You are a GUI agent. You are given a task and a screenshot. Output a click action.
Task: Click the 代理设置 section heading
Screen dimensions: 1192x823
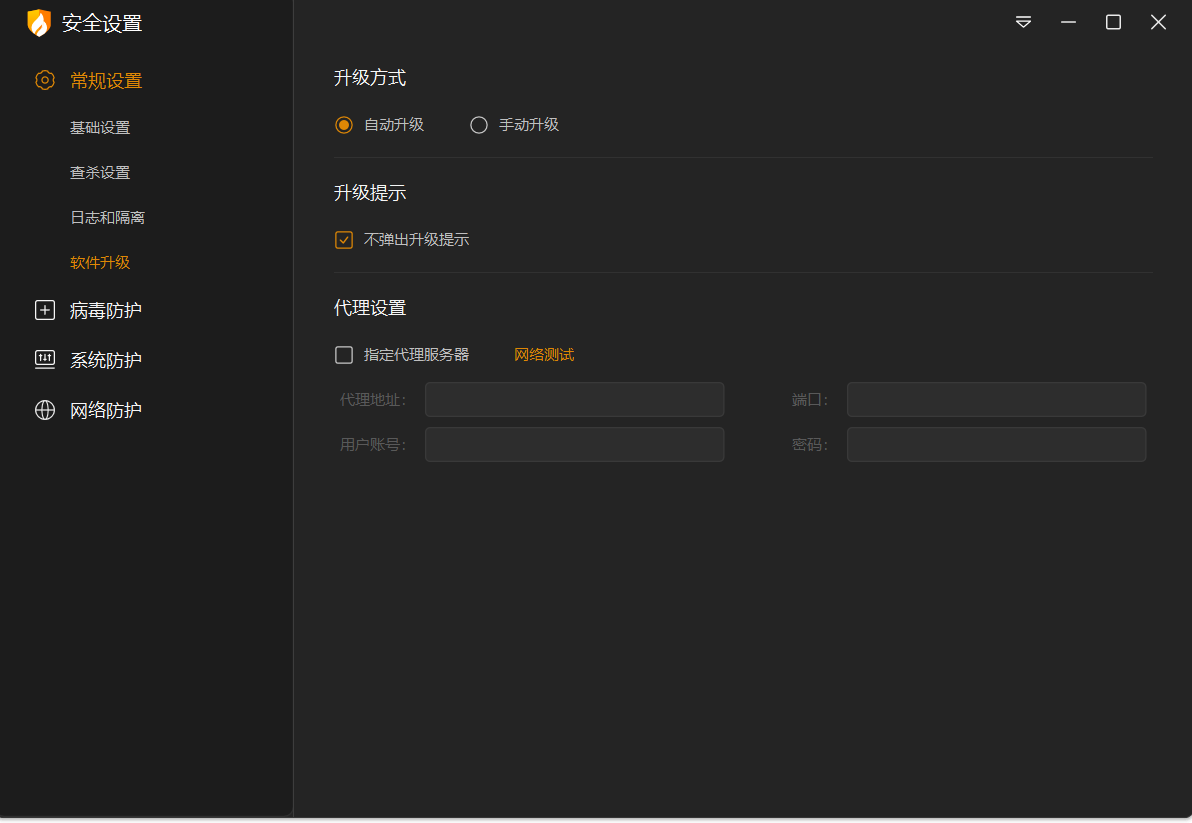(x=370, y=308)
